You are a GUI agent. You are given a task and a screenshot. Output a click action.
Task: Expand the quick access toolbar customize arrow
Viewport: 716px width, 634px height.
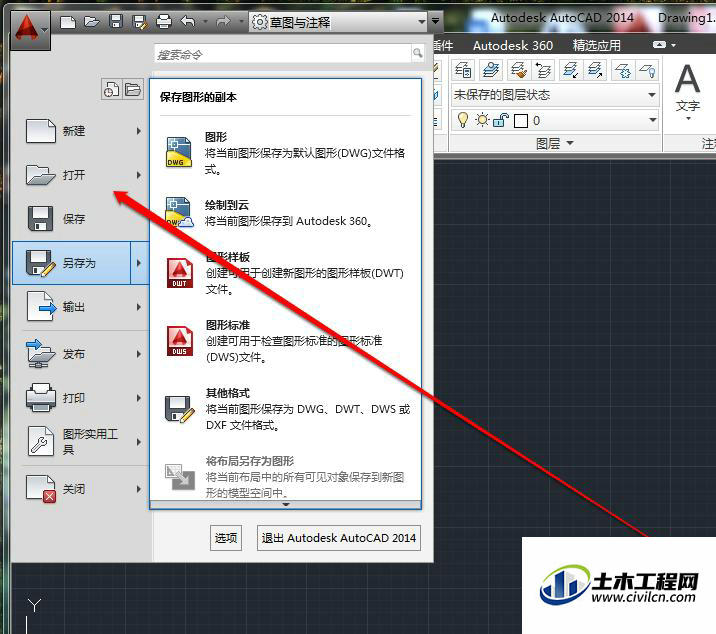click(436, 21)
